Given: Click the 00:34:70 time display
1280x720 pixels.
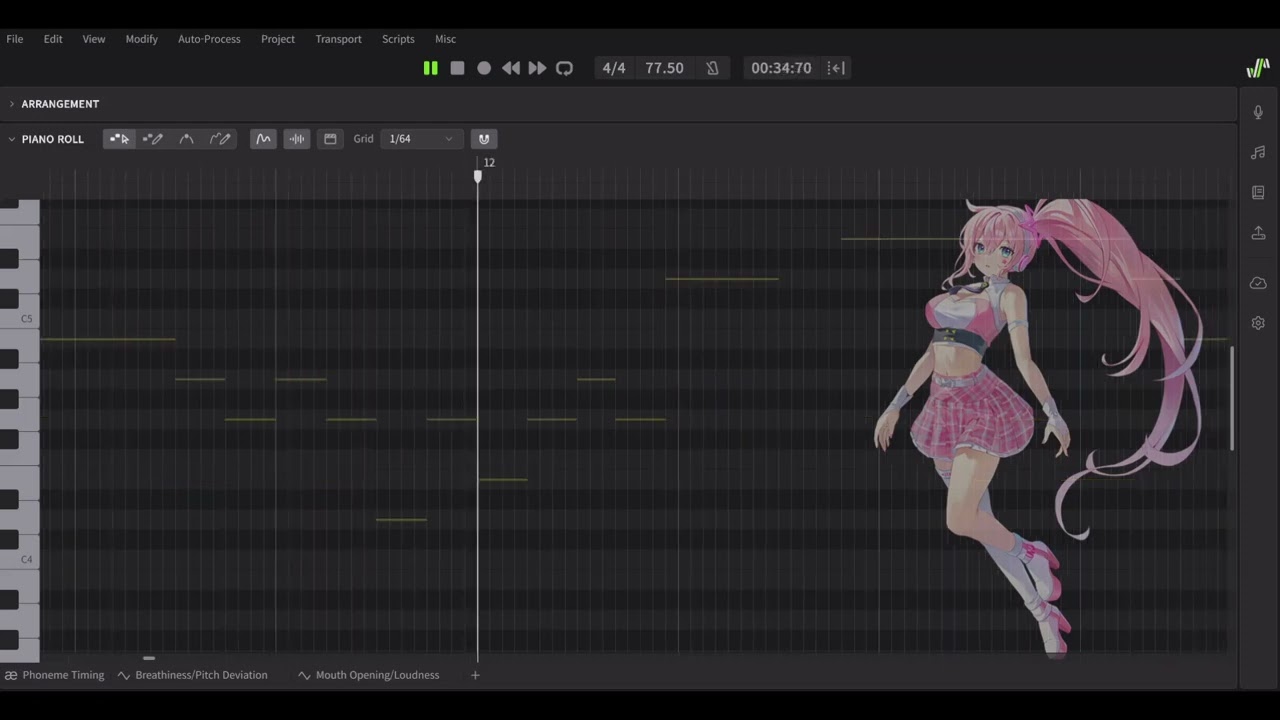Looking at the screenshot, I should [x=781, y=68].
